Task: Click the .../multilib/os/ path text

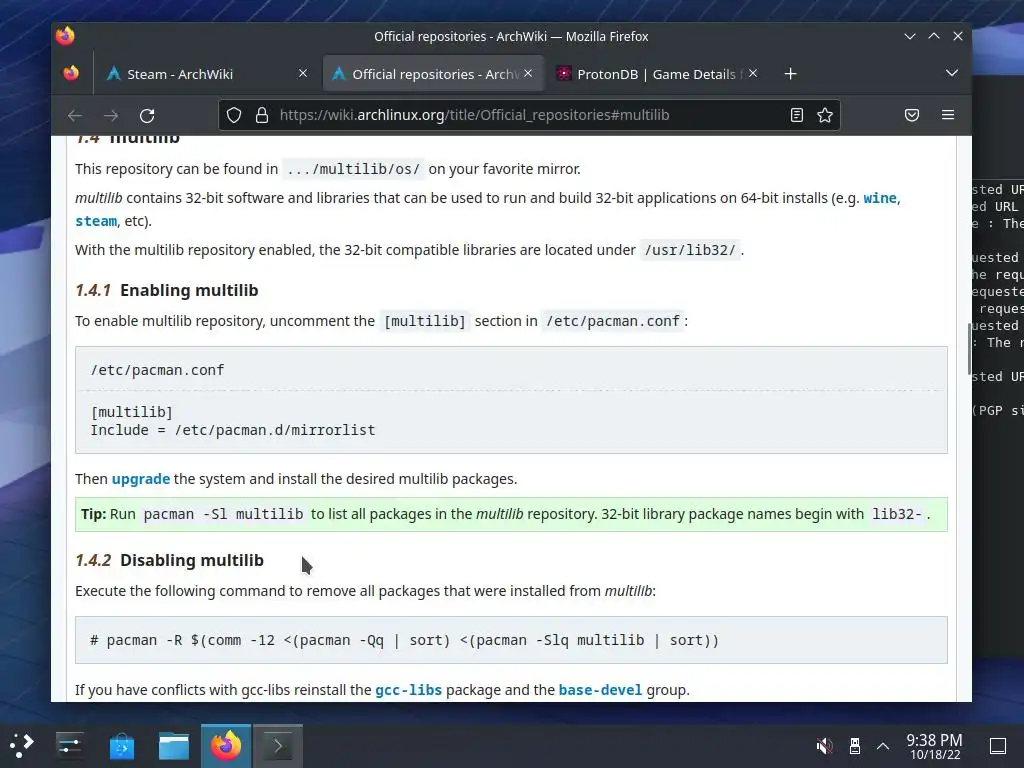Action: (x=353, y=169)
